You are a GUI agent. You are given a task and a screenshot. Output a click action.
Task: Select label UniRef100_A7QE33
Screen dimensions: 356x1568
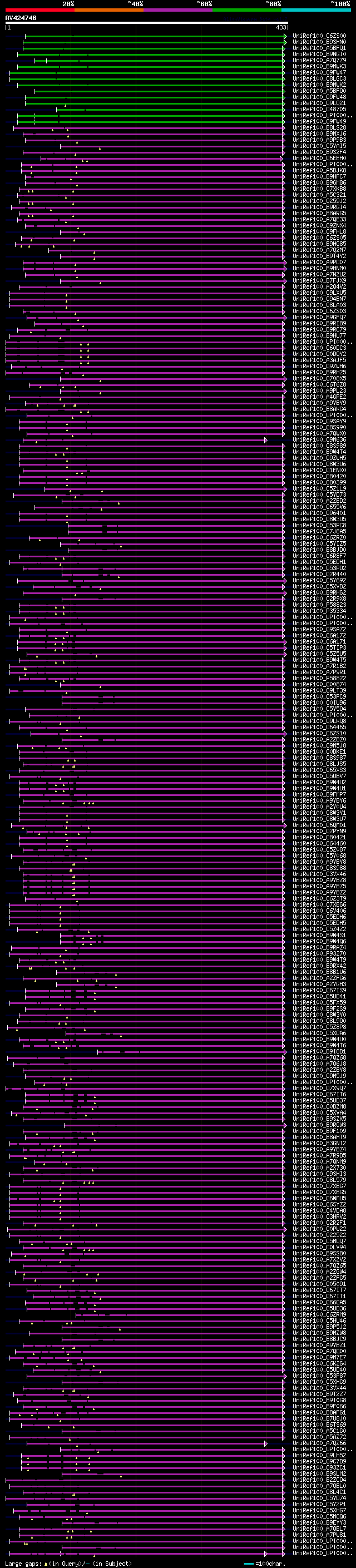click(319, 220)
